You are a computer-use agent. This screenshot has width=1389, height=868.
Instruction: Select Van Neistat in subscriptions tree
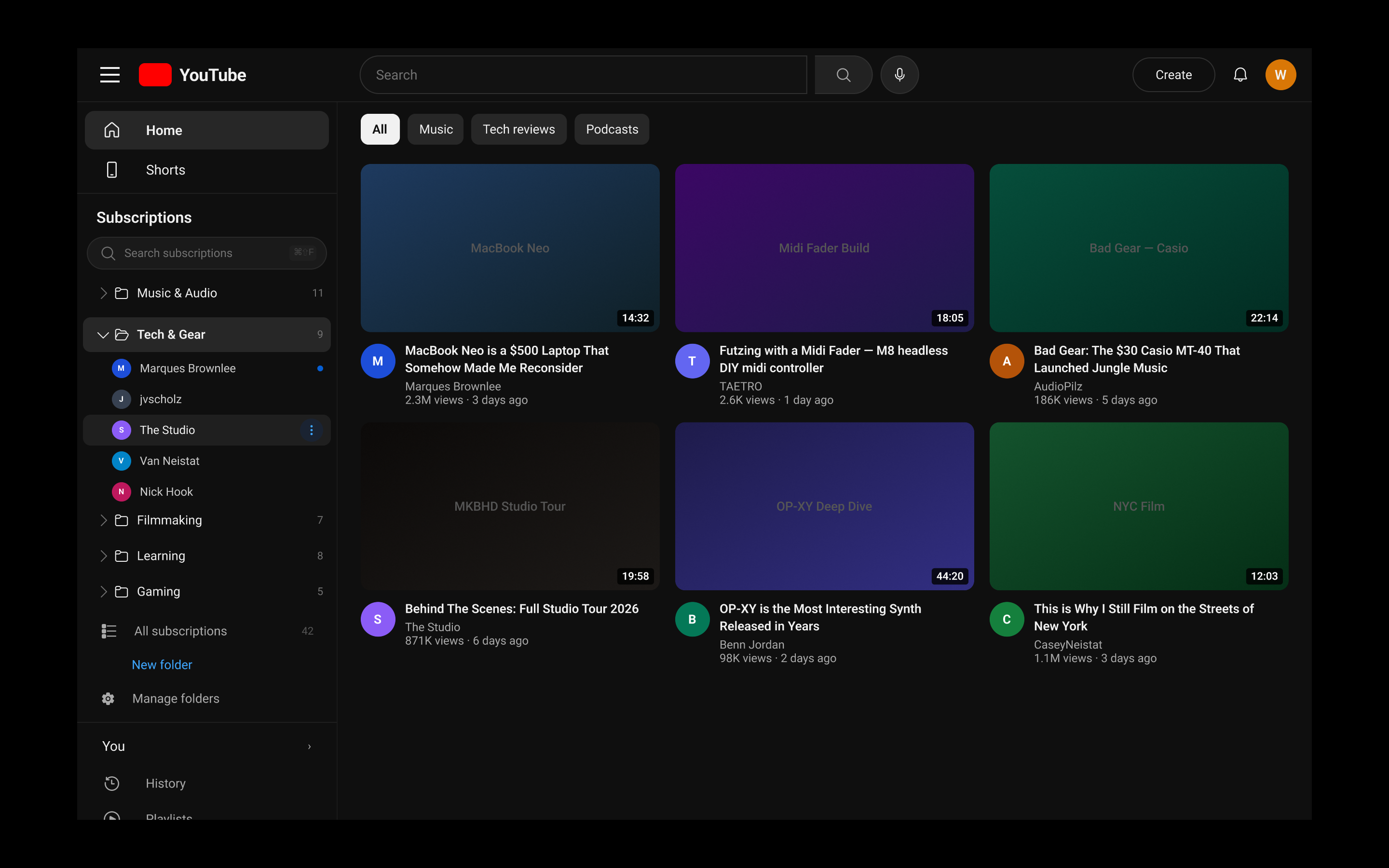click(x=206, y=461)
